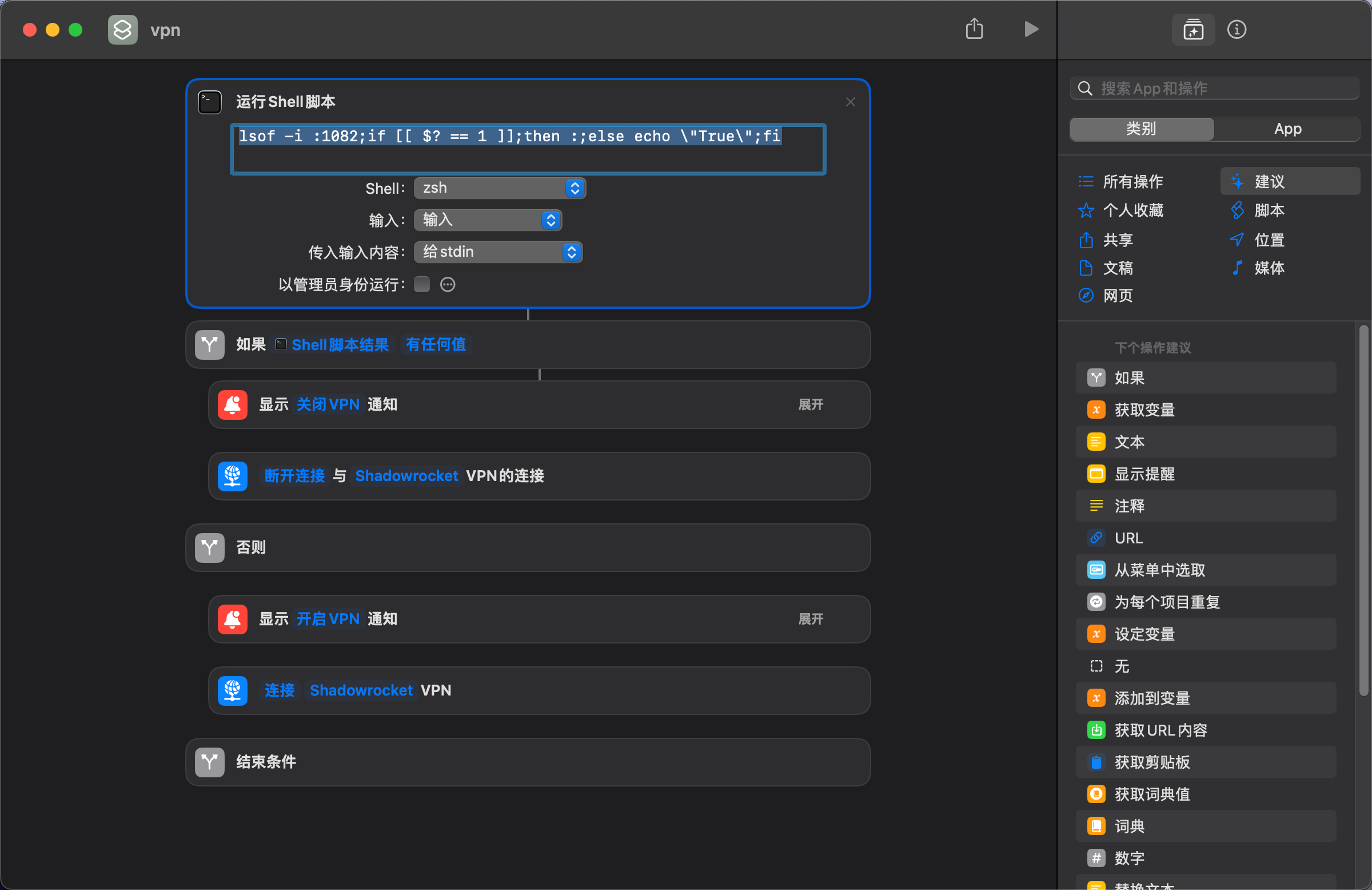Click the share icon in toolbar
Viewport: 1372px width, 890px height.
[974, 29]
